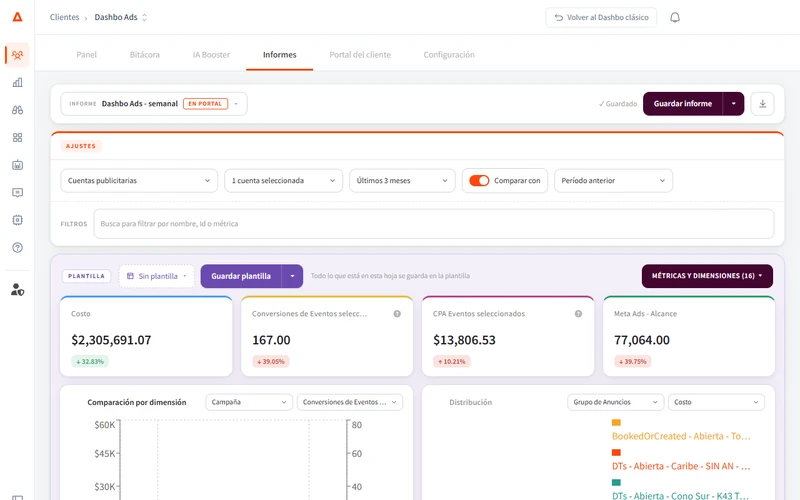Viewport: 800px width, 500px height.
Task: Click the Comparación por dimensión title
Action: (x=137, y=402)
